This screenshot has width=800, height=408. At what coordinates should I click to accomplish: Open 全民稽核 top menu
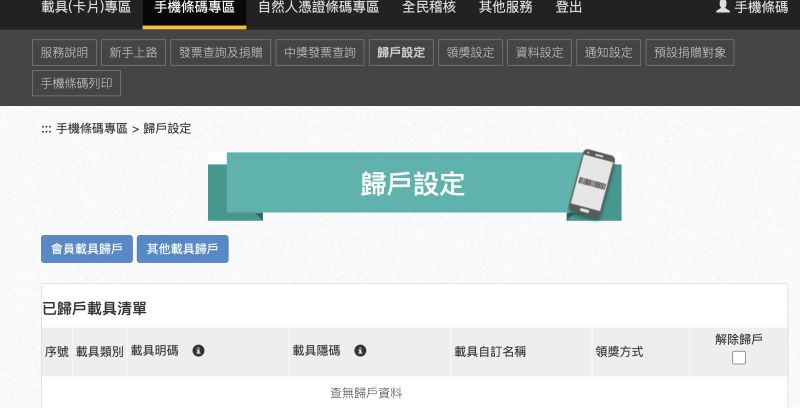429,7
